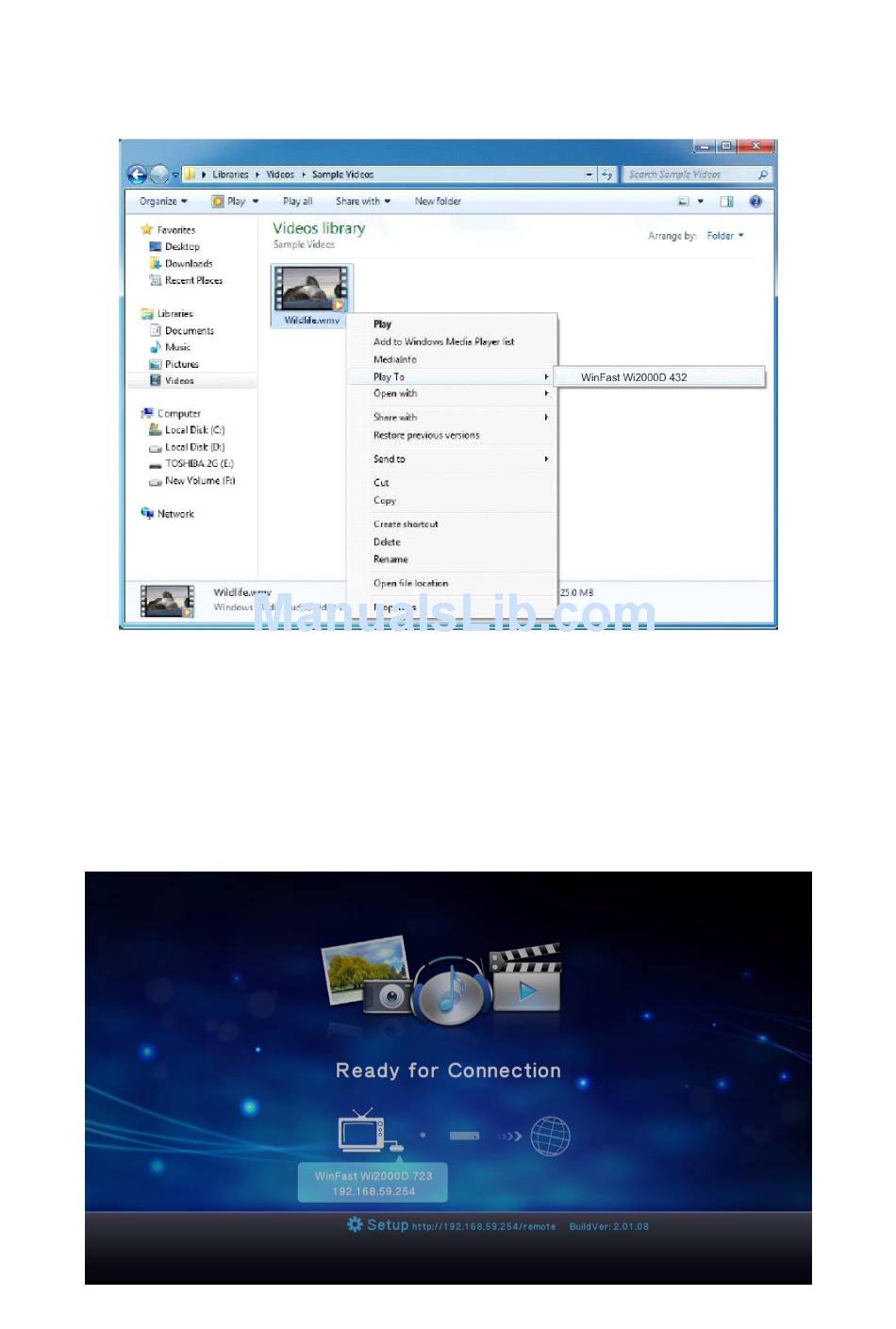The width and height of the screenshot is (896, 1329).
Task: Click Videos in the address breadcrumb
Action: (x=280, y=174)
